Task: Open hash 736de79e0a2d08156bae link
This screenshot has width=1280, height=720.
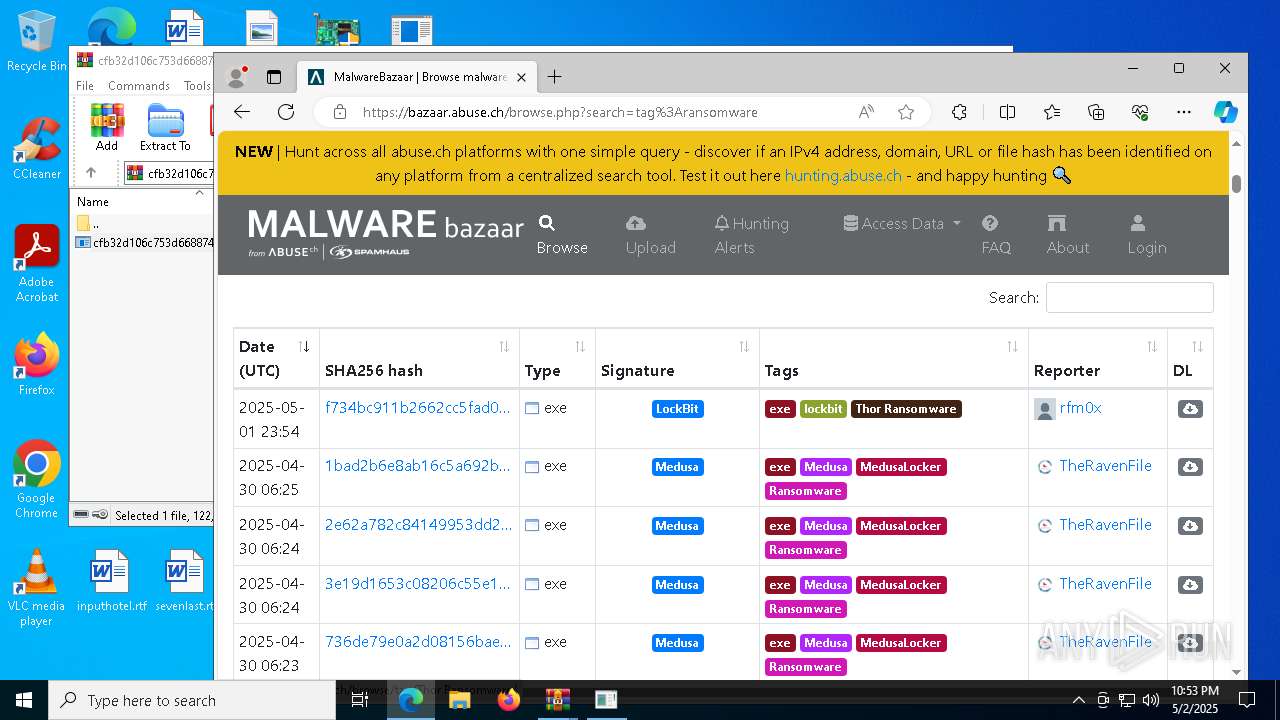Action: (417, 641)
